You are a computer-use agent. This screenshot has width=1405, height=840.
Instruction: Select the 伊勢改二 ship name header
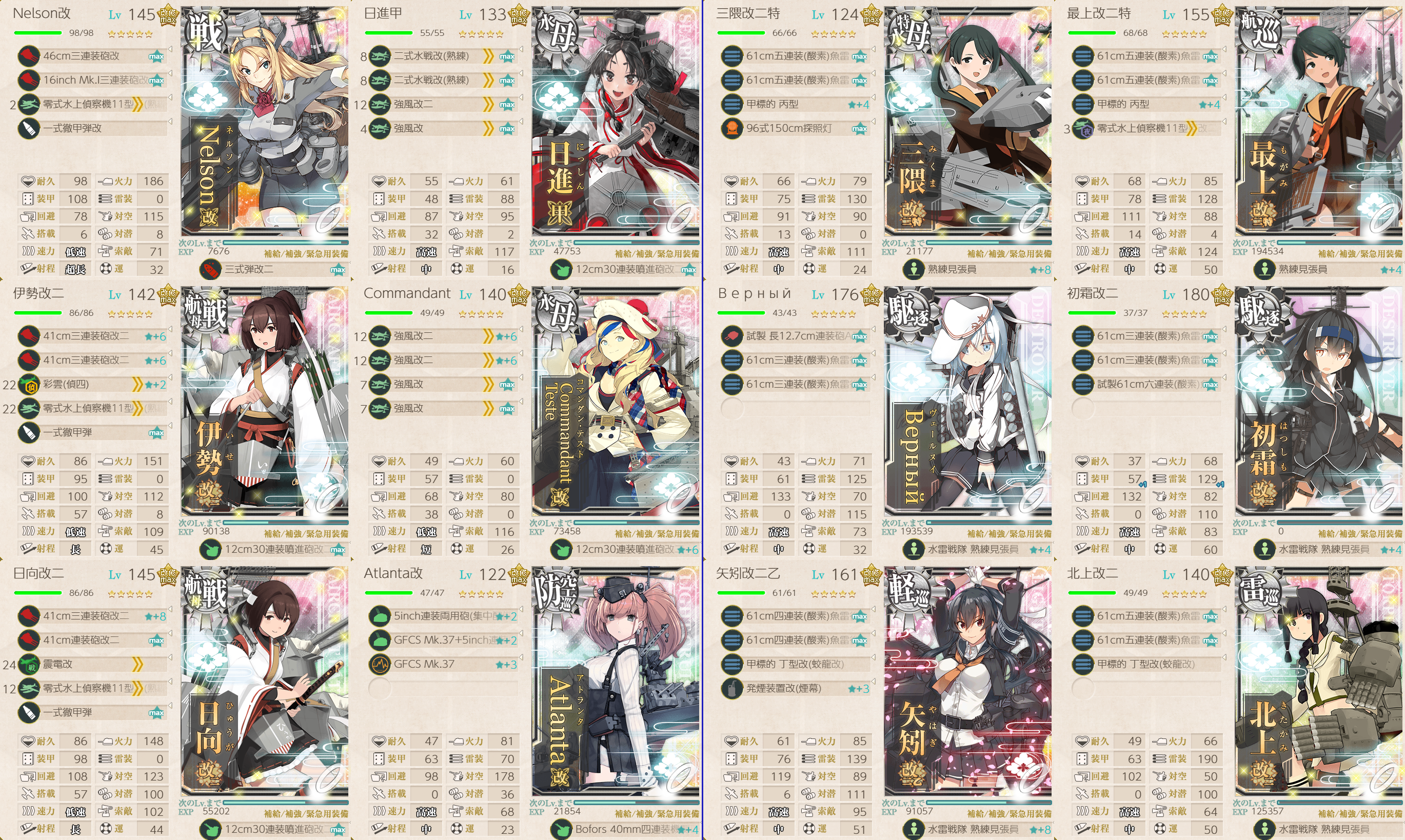(x=38, y=293)
